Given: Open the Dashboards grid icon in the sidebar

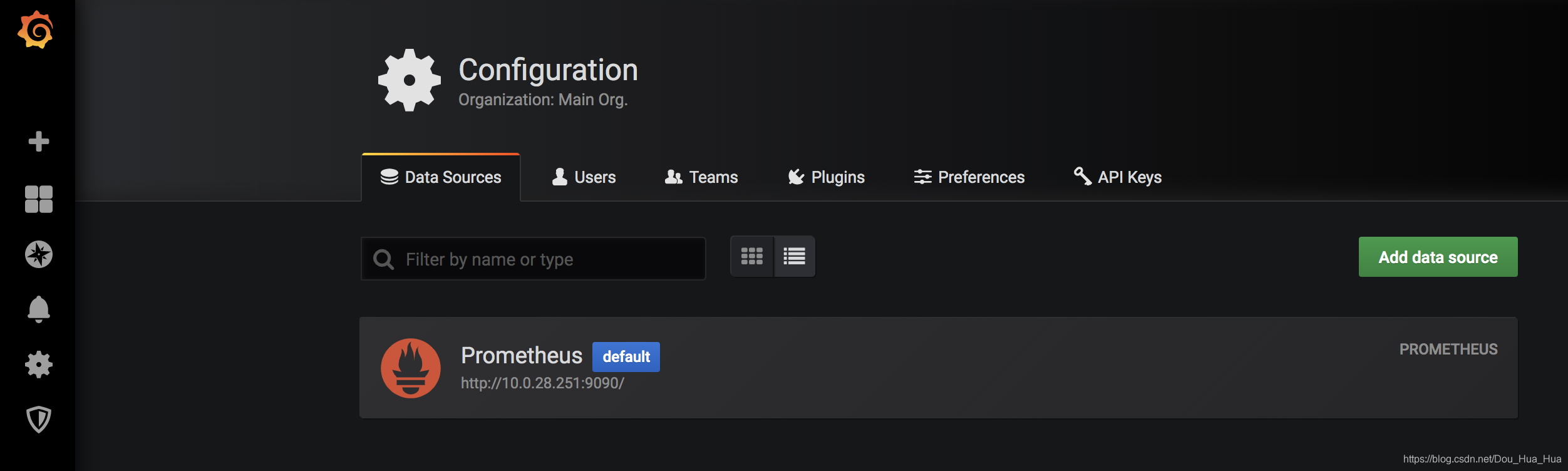Looking at the screenshot, I should point(39,199).
